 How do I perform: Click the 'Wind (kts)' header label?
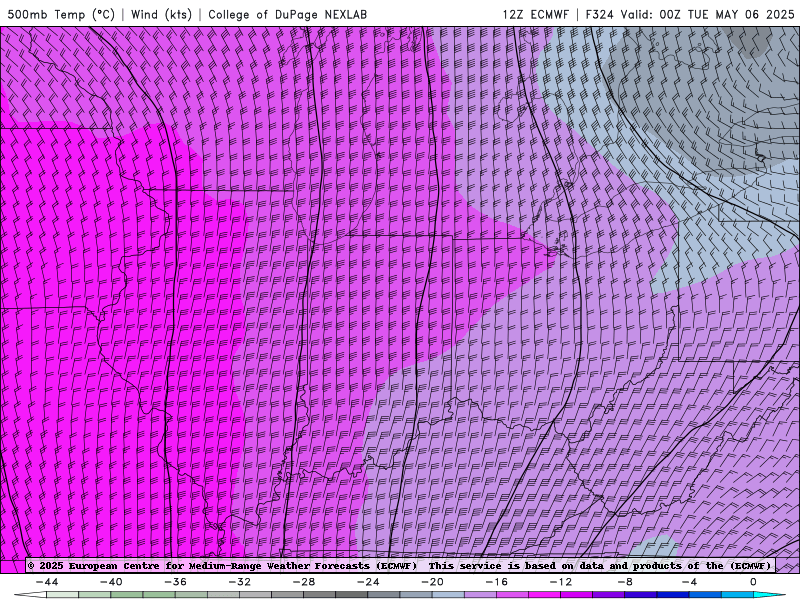(x=161, y=14)
